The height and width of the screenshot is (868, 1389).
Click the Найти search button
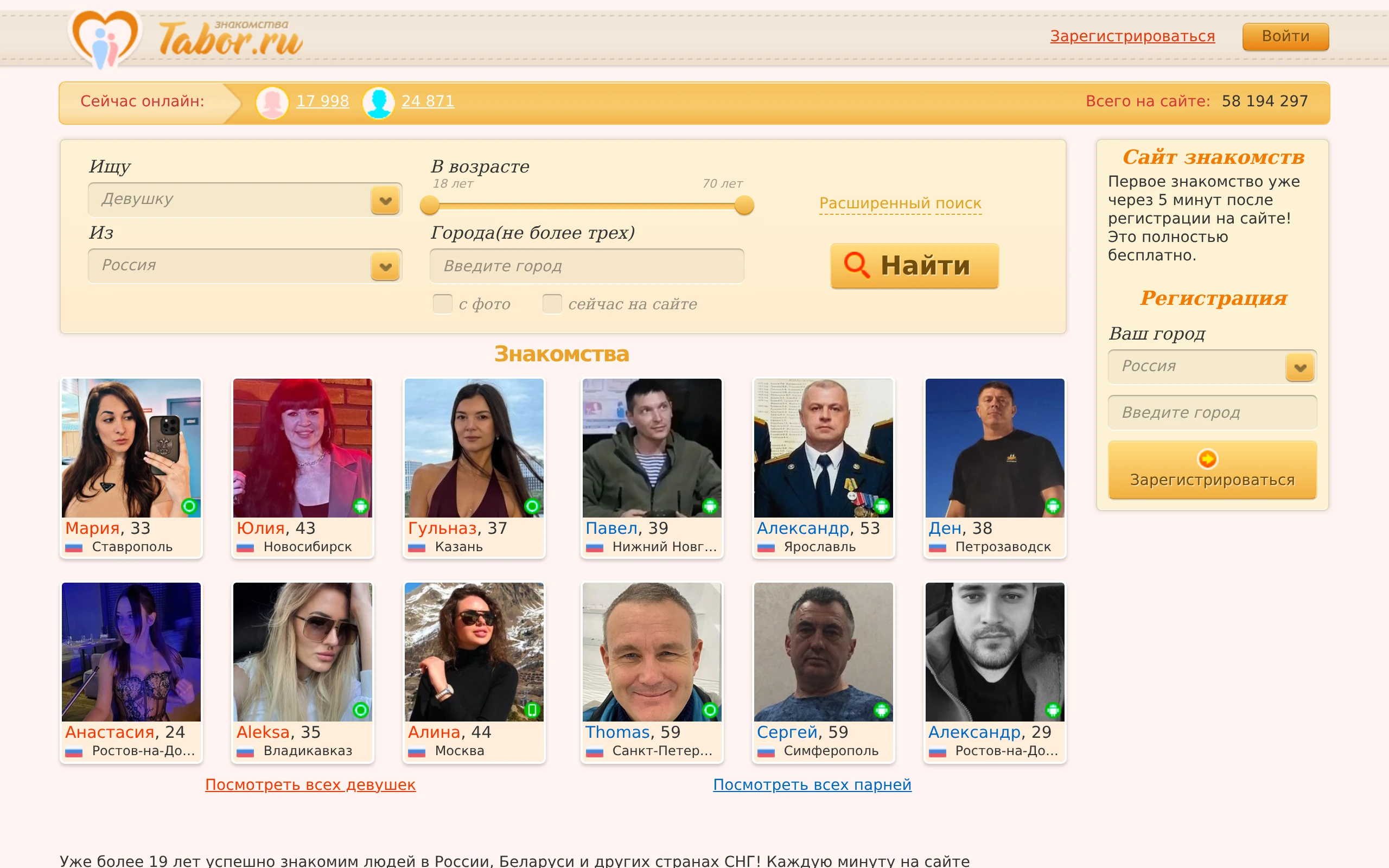(914, 266)
